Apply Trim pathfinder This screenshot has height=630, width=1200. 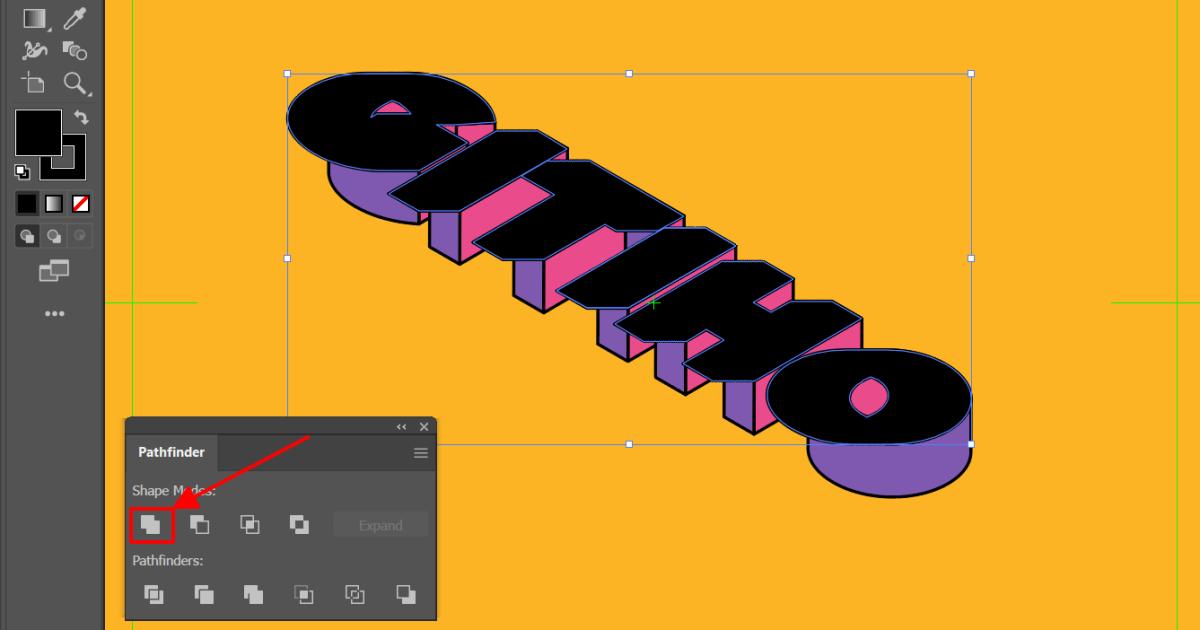coord(204,594)
